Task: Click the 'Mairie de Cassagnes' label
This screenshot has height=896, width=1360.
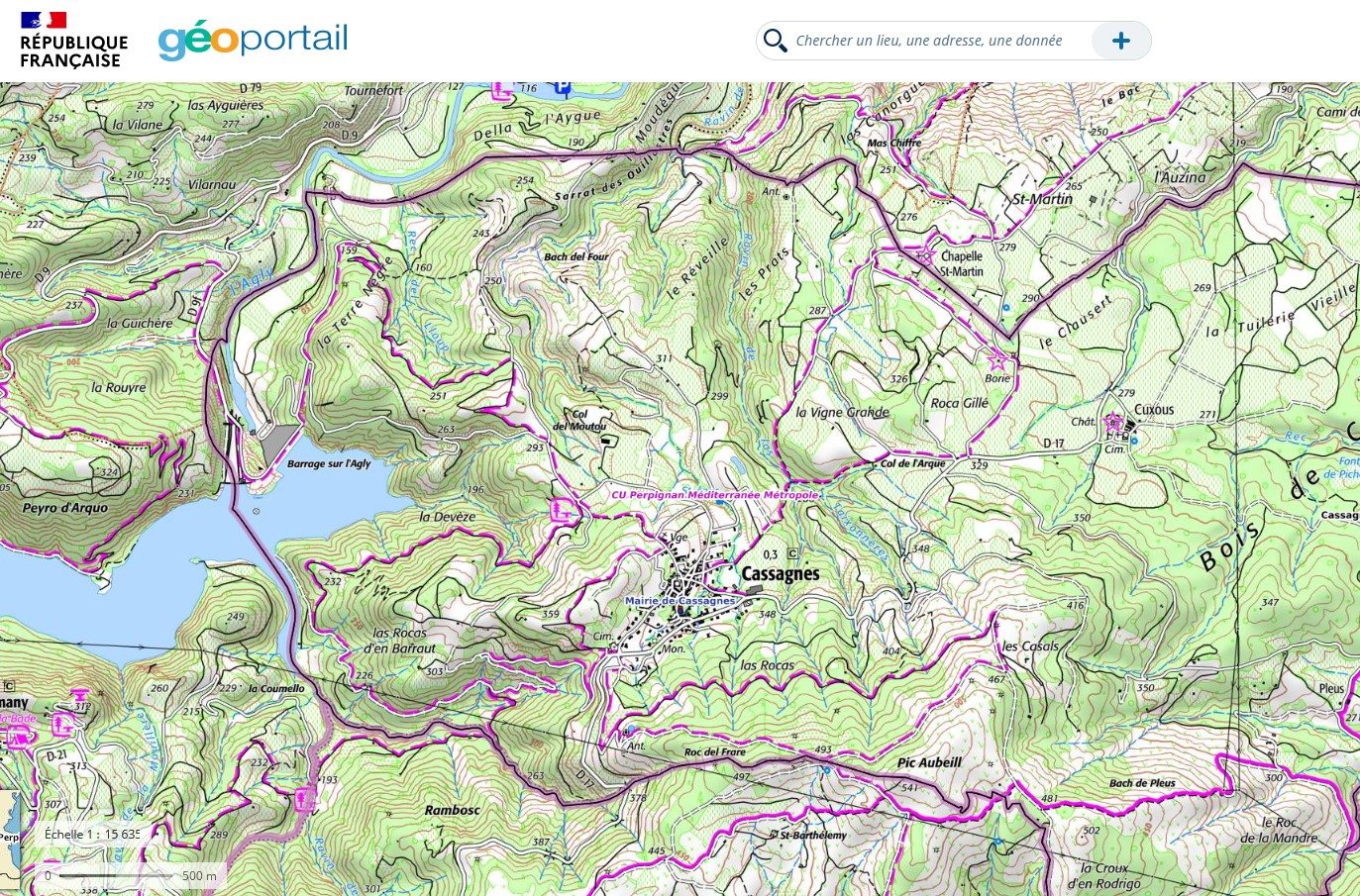Action: coord(680,601)
